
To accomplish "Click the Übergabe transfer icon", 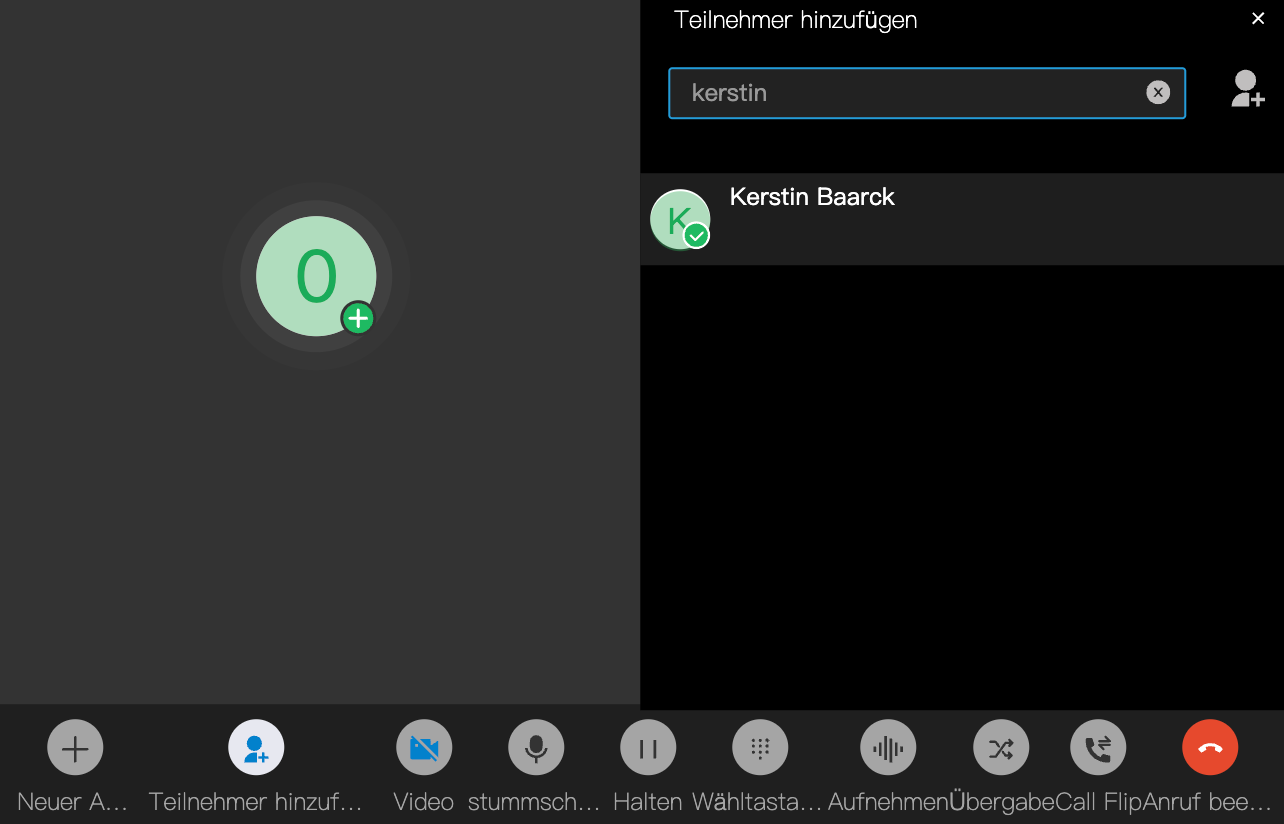I will [1001, 748].
